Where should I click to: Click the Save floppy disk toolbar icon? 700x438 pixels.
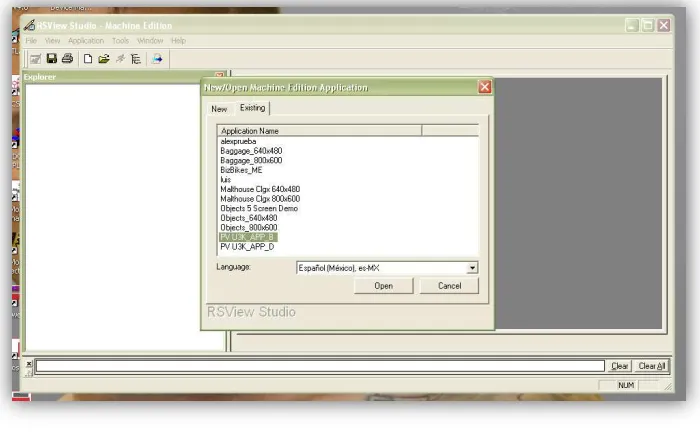point(52,58)
